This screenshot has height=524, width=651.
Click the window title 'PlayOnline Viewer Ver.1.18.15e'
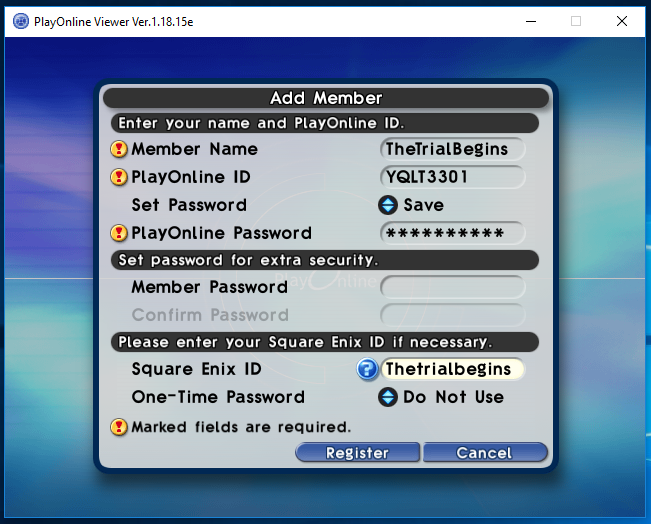pyautogui.click(x=113, y=22)
